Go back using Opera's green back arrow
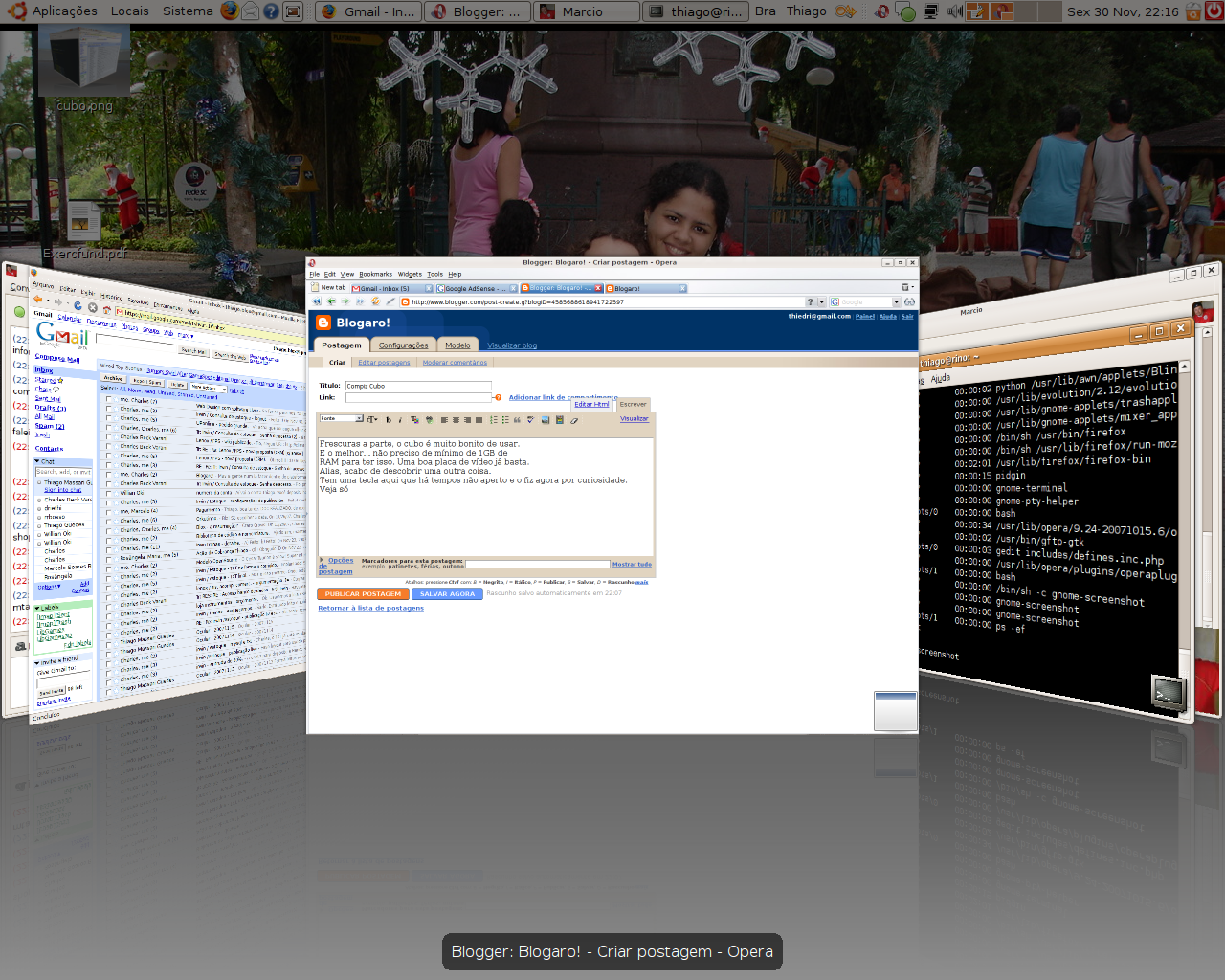Viewport: 1225px width, 980px height. pyautogui.click(x=331, y=301)
